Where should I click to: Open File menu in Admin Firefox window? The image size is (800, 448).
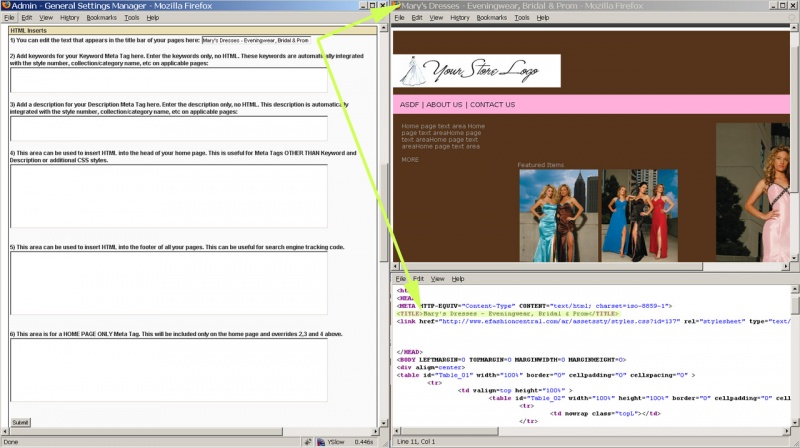pos(9,17)
